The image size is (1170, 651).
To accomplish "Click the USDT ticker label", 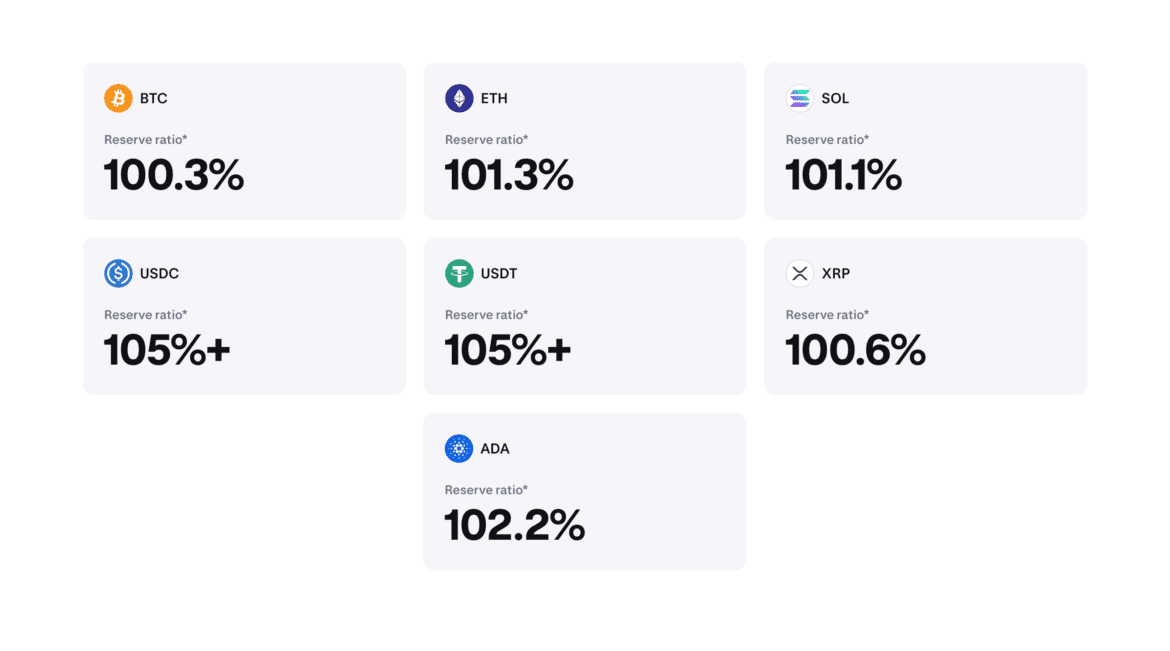I will 497,273.
